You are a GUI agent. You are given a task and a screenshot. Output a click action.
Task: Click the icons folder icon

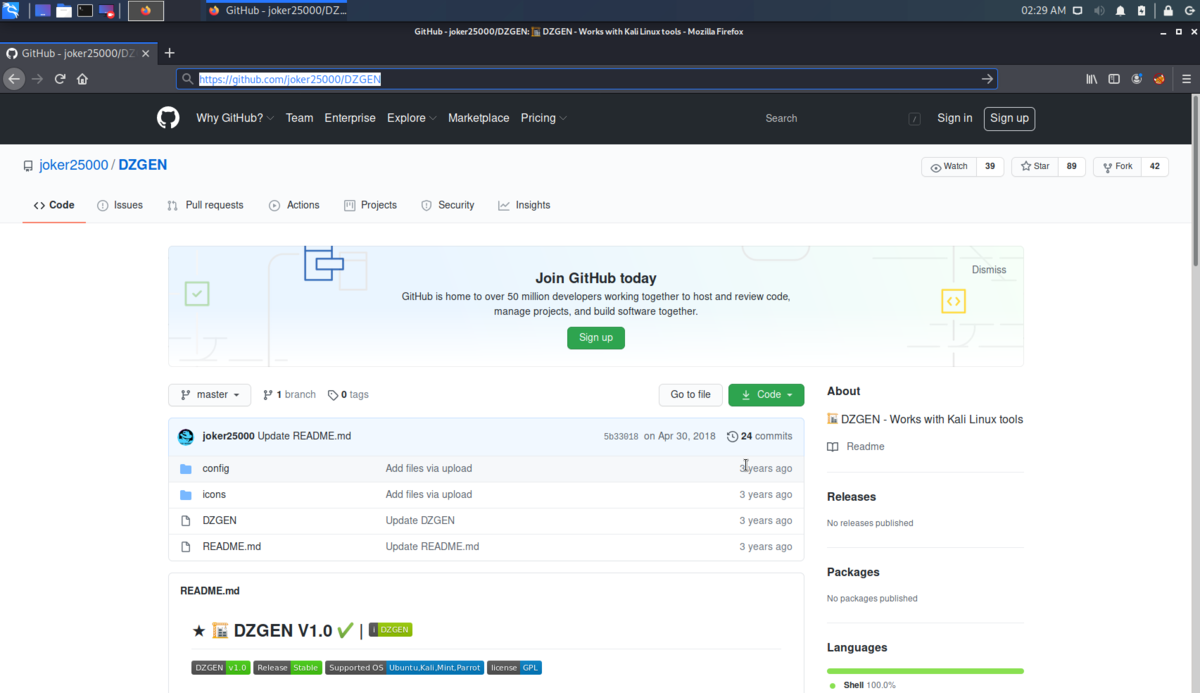pos(185,494)
